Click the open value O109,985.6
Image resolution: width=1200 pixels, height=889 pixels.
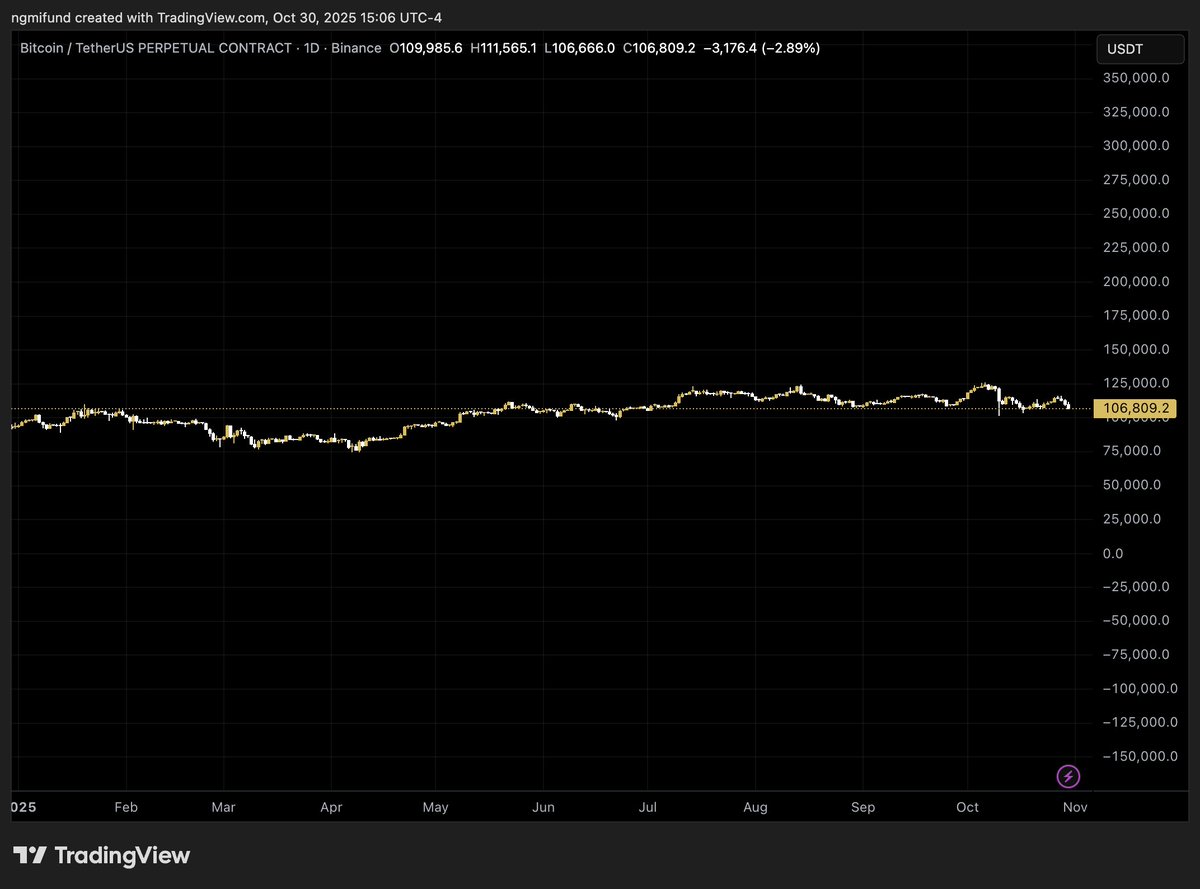coord(425,48)
